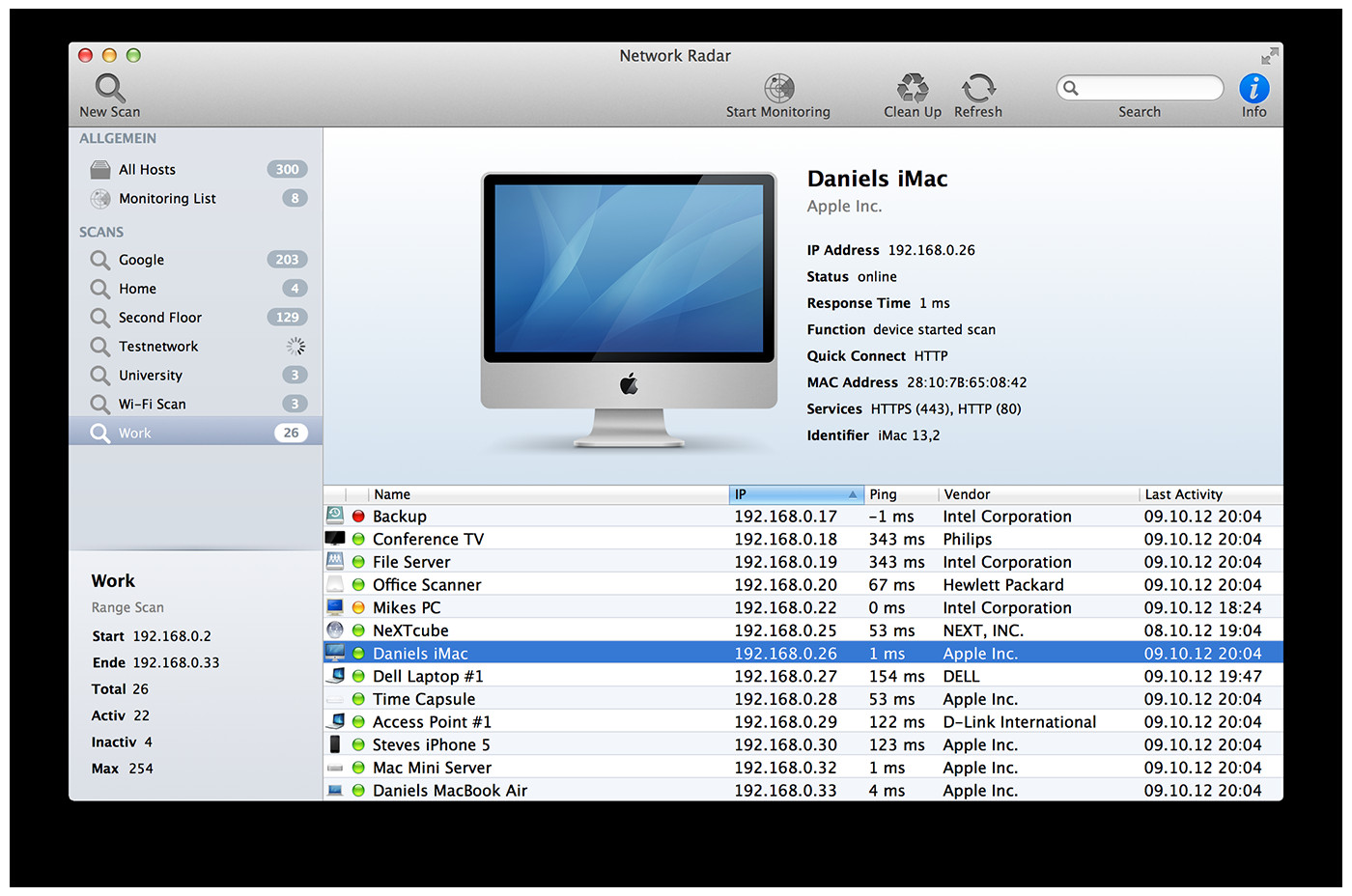This screenshot has width=1352, height=896.
Task: Click the green status dot for Time Capsule
Action: (358, 699)
